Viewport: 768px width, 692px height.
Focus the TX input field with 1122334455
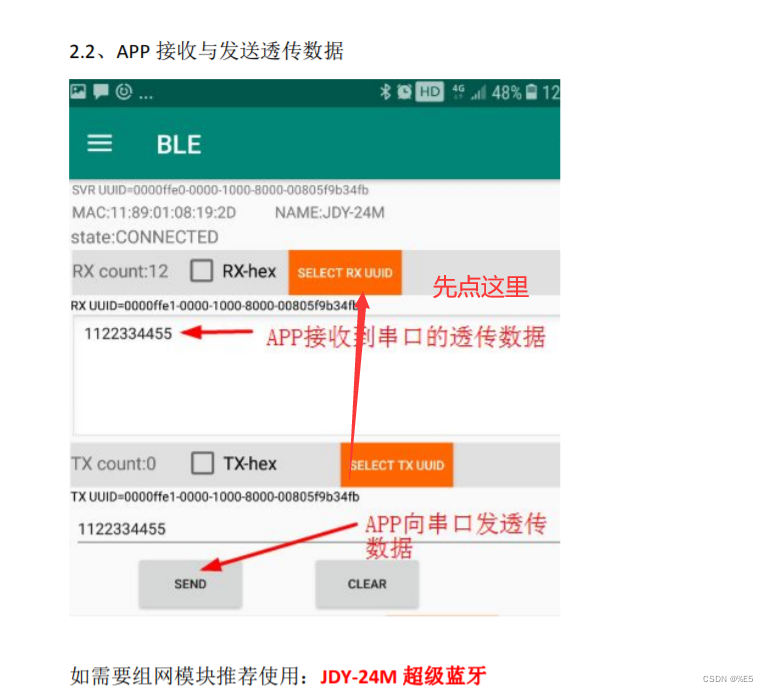point(318,529)
